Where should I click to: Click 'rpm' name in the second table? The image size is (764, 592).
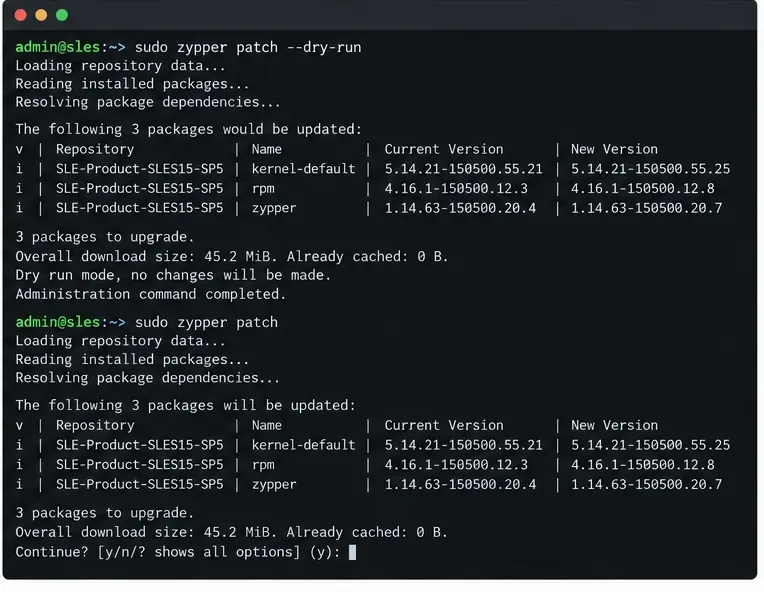263,465
